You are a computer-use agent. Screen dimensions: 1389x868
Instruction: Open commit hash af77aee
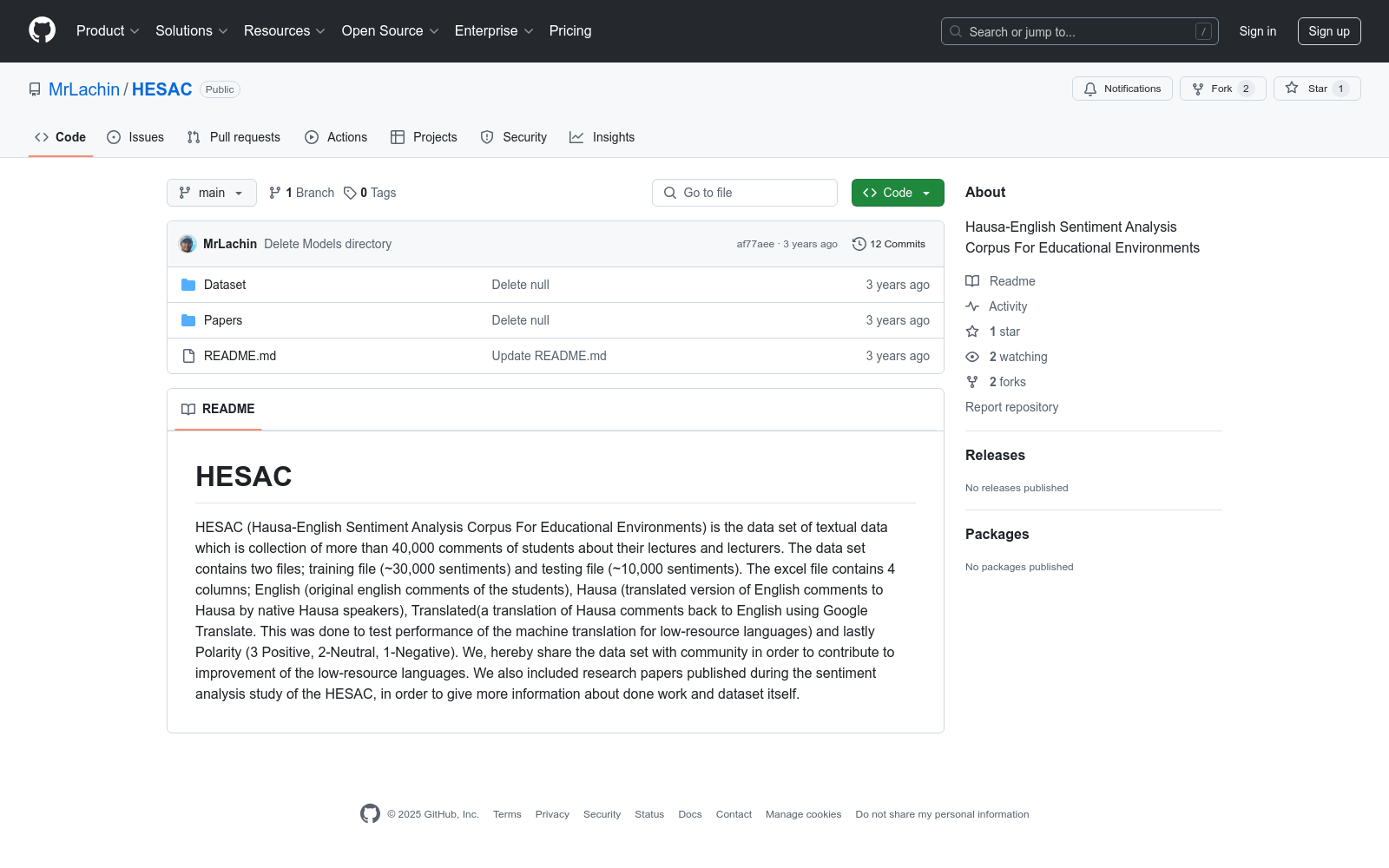pyautogui.click(x=755, y=244)
